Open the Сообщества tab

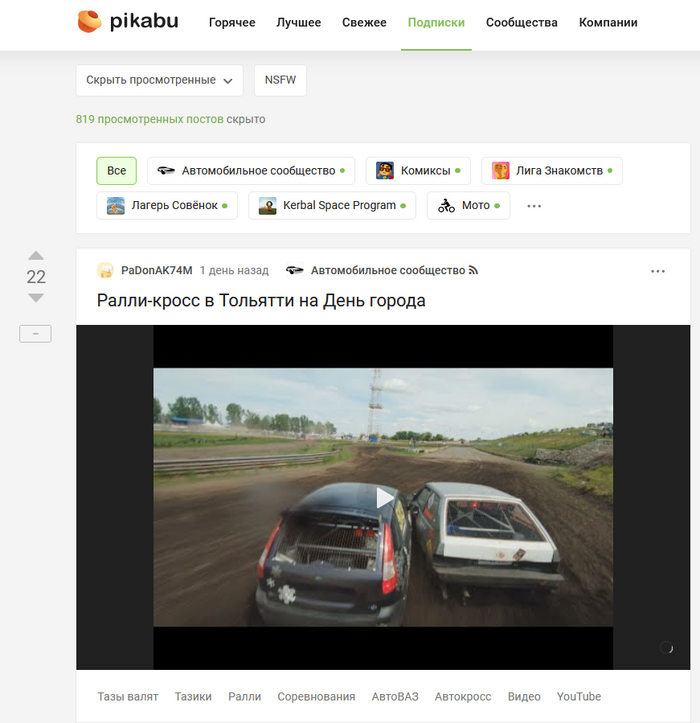521,22
